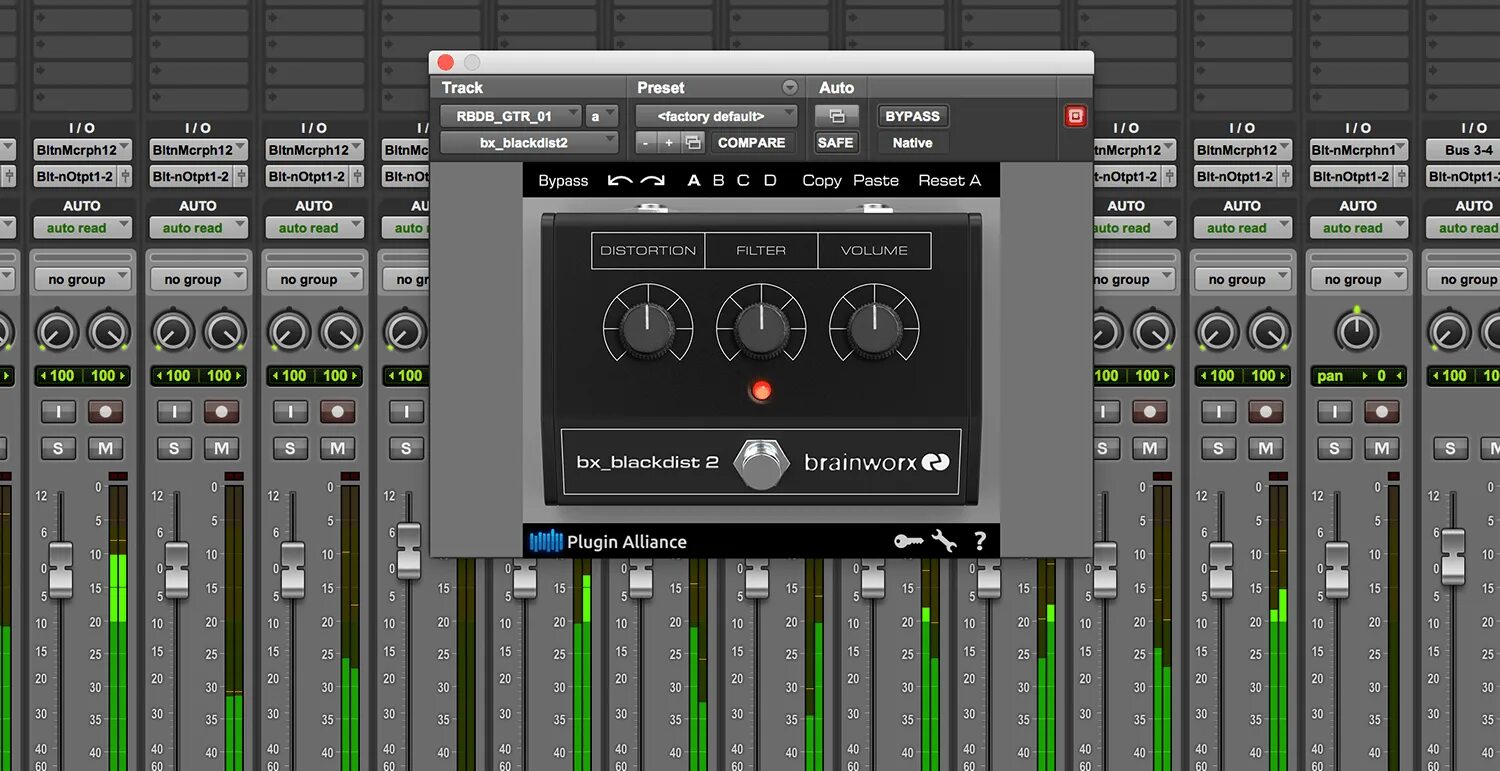This screenshot has height=771, width=1500.
Task: Click the DISTORTION label on pedal
Action: pos(648,251)
